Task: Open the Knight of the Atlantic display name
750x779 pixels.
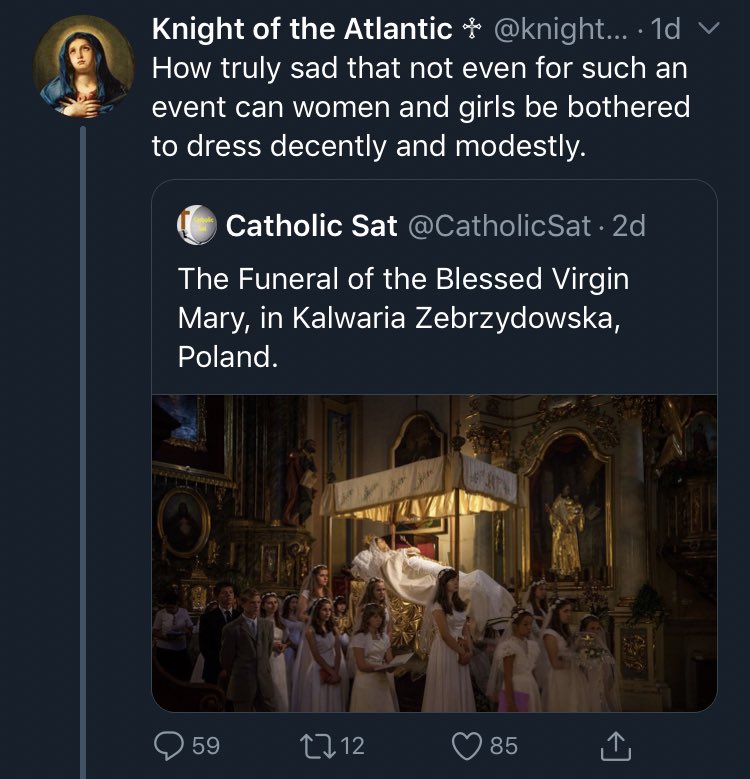Action: click(x=301, y=30)
